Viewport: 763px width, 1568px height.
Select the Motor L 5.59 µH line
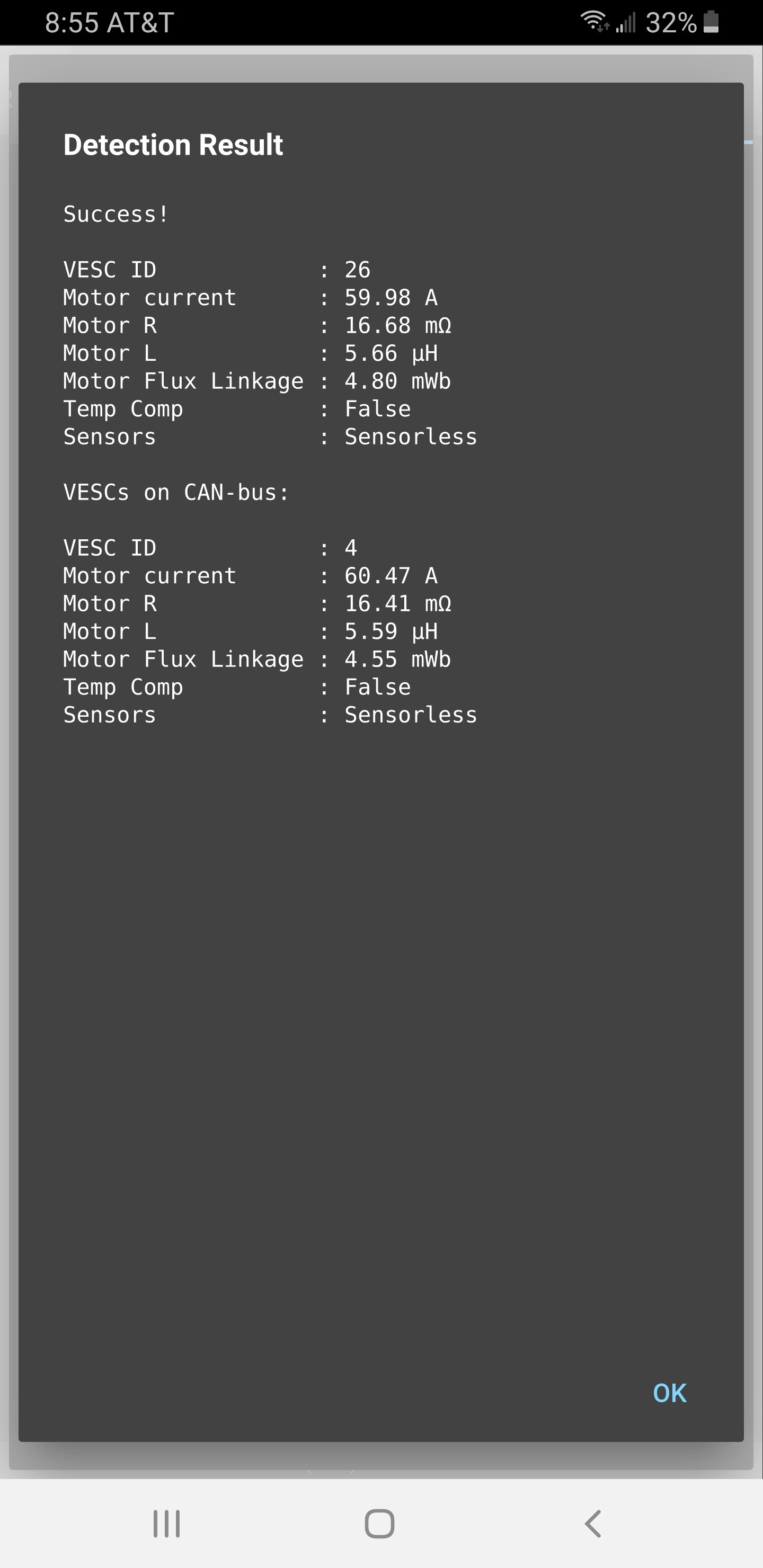(250, 631)
